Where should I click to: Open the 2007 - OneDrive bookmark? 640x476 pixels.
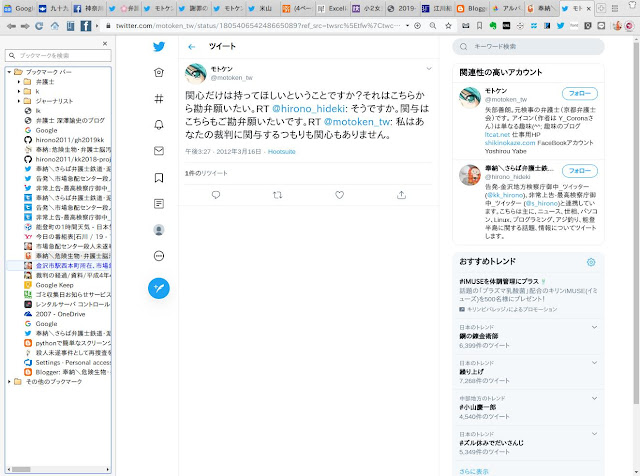[60, 314]
